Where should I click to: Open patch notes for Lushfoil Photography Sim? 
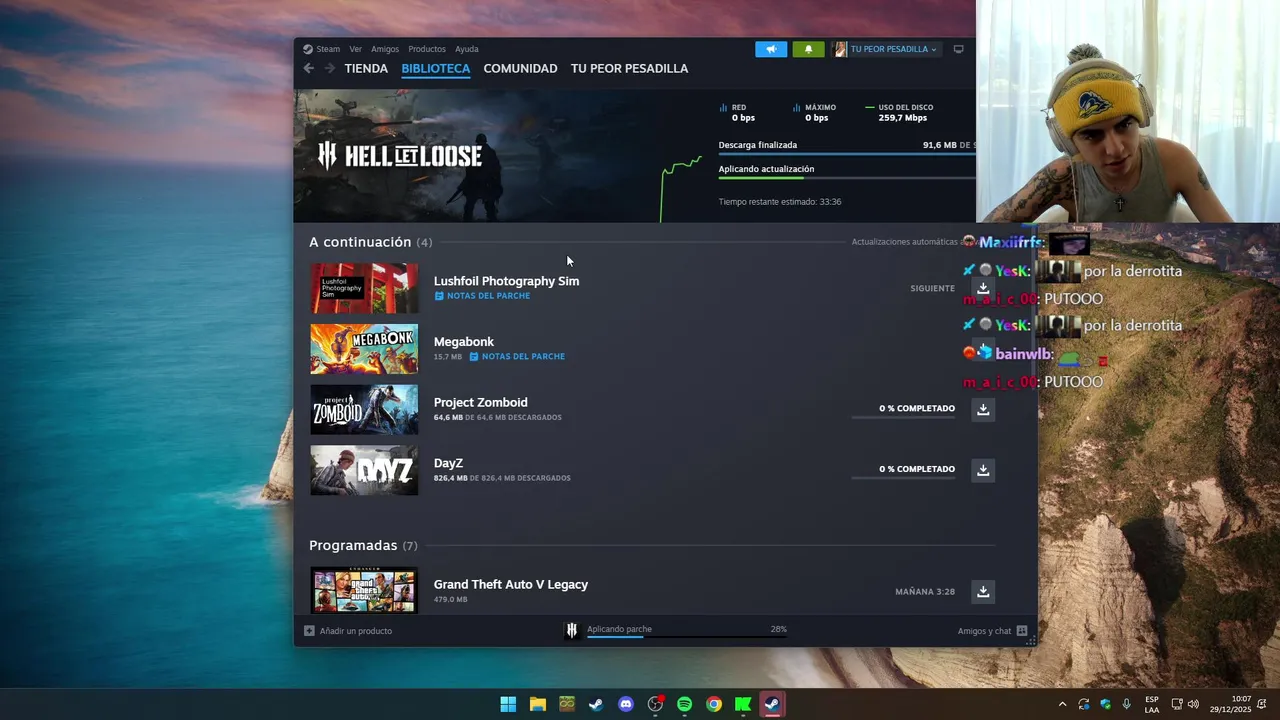482,296
